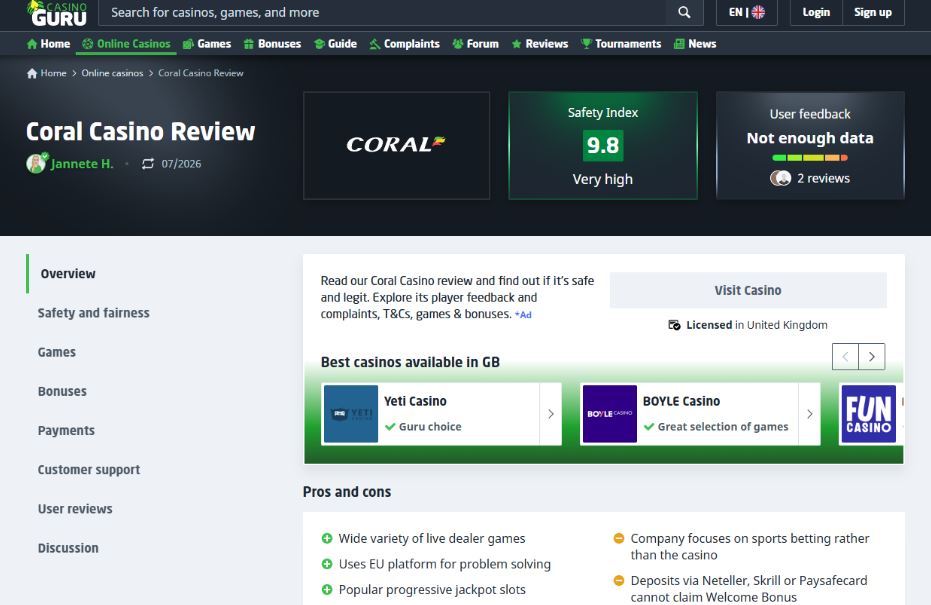Jump to User reviews section
Screen dimensions: 931x605
pos(75,509)
